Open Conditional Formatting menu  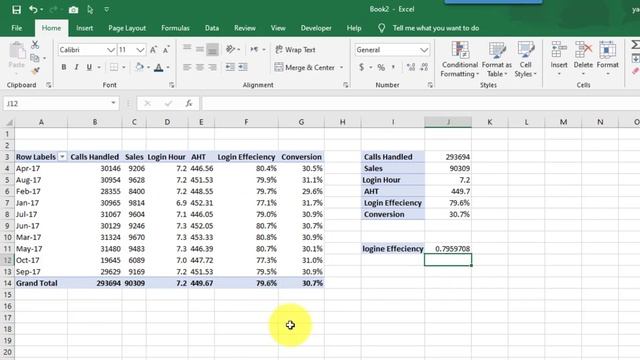click(460, 59)
